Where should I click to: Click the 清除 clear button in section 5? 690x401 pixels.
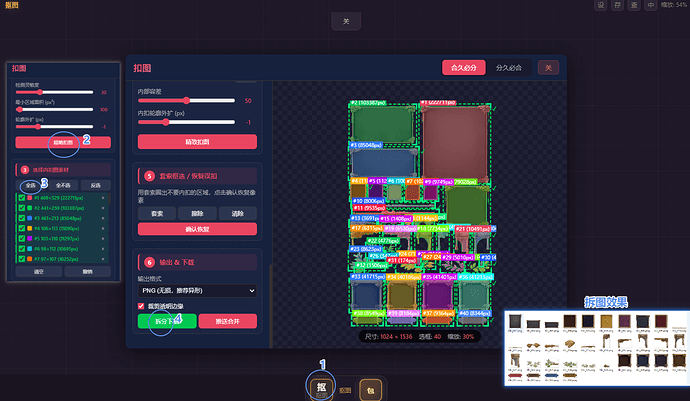pos(238,213)
